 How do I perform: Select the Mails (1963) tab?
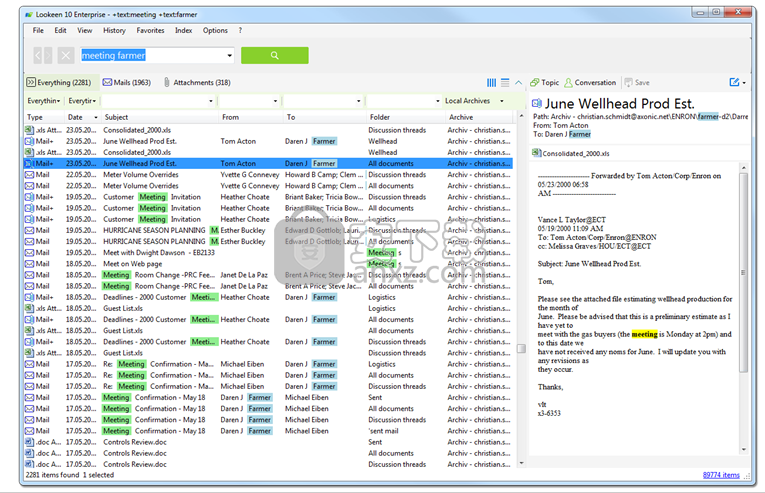(127, 82)
